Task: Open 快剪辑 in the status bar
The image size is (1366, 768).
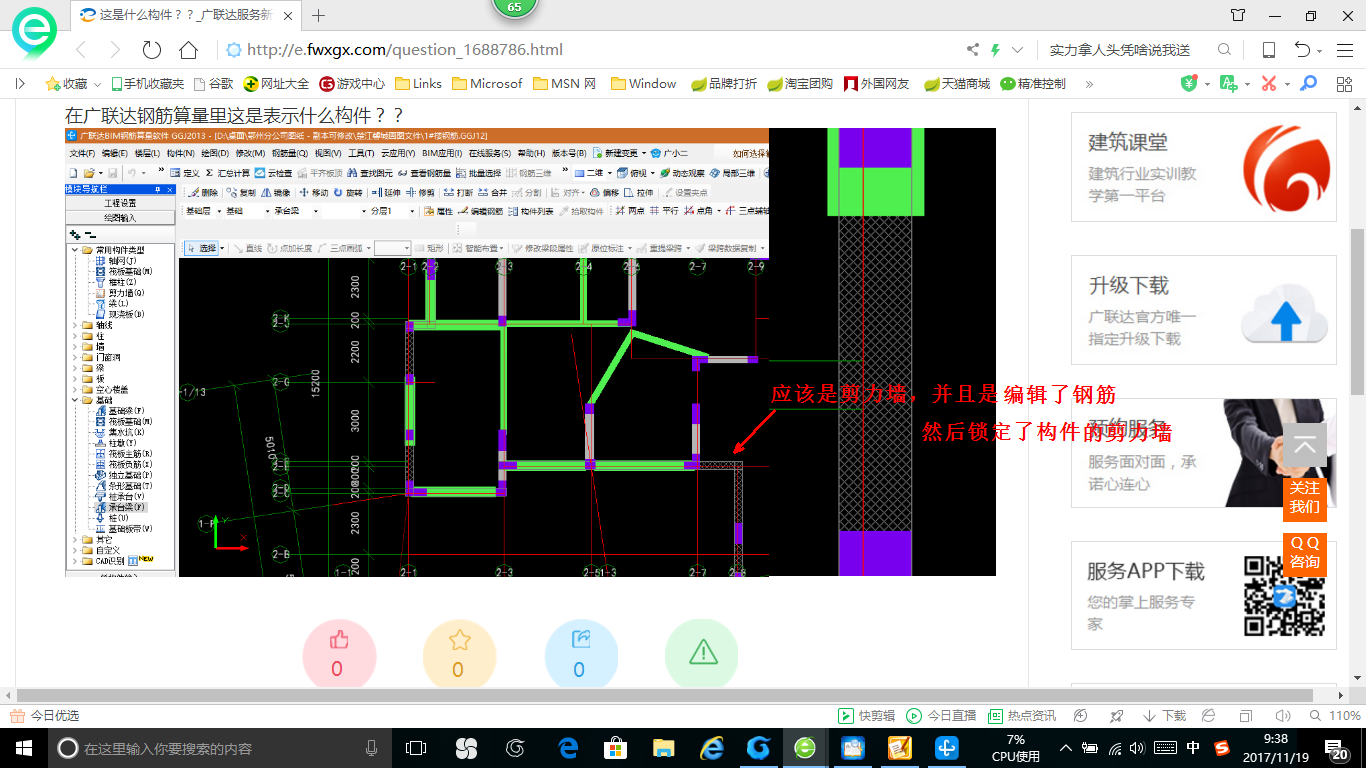Action: pyautogui.click(x=866, y=716)
